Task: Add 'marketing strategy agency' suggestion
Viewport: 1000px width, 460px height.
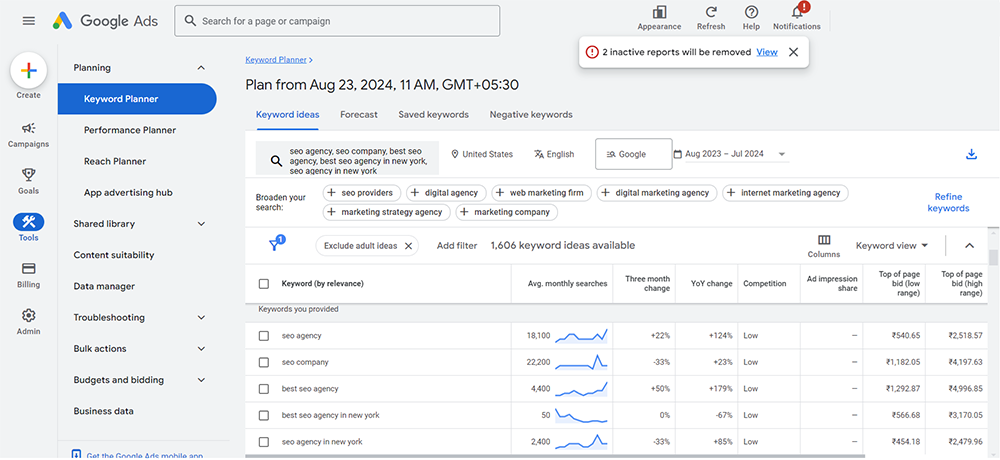Action: [x=386, y=212]
